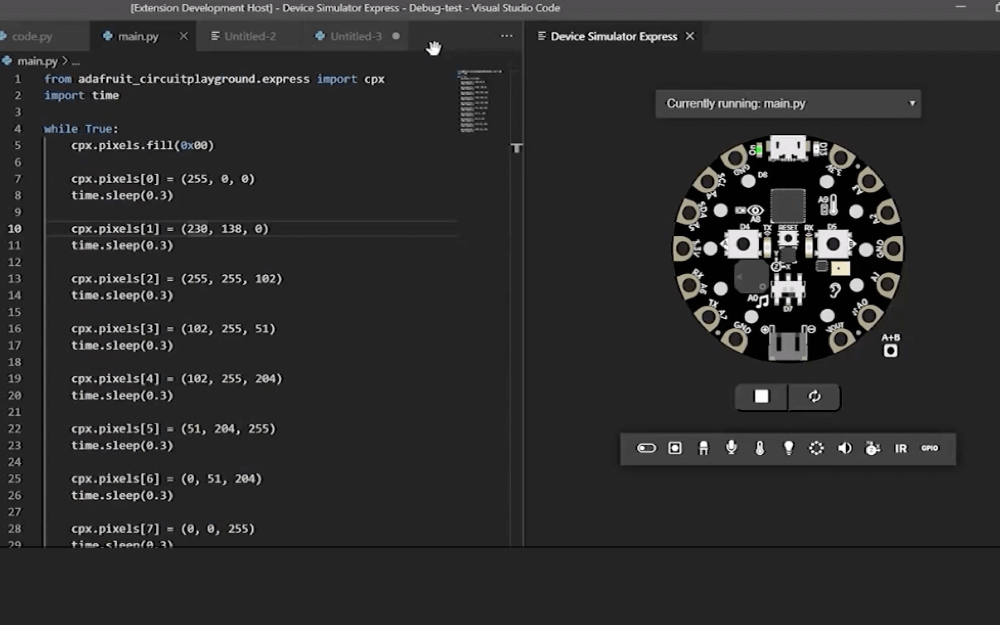Click 'cpx.pixels[2] = (255, 255, 102)' line
The height and width of the screenshot is (625, 1000).
coord(177,279)
